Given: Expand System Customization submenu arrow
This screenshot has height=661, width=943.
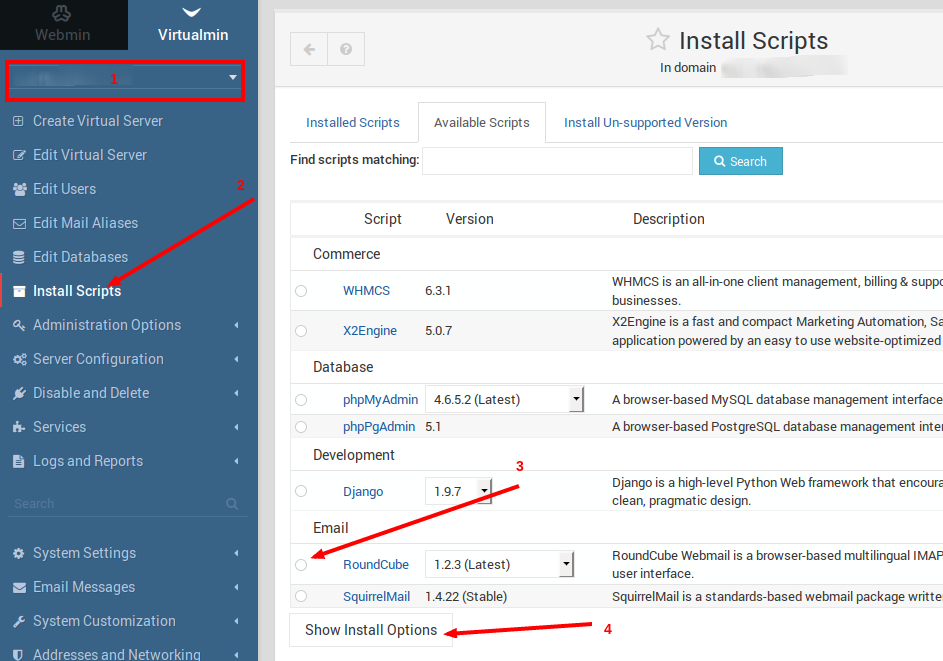Looking at the screenshot, I should 236,621.
